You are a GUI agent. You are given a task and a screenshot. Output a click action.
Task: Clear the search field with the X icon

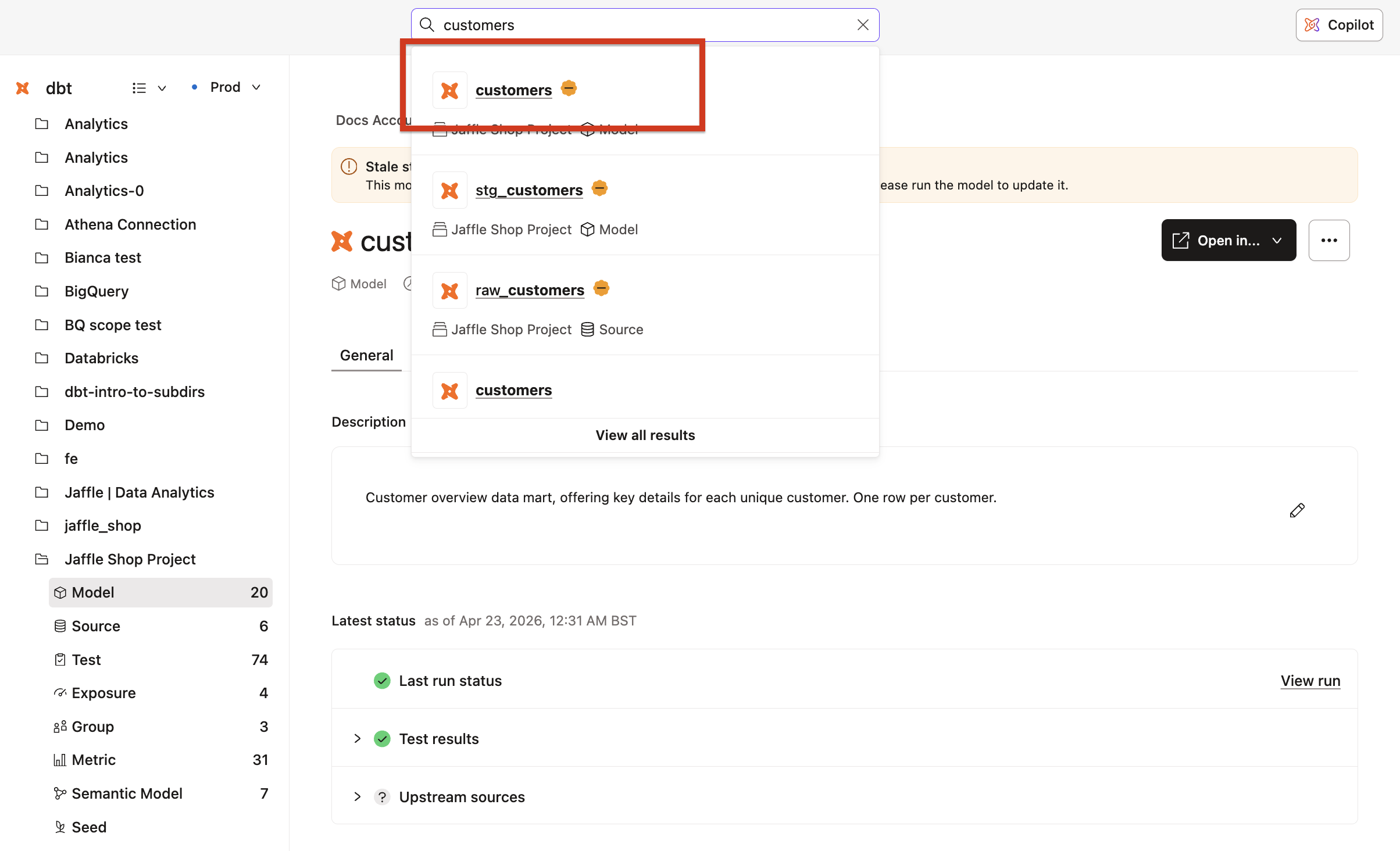coord(863,25)
